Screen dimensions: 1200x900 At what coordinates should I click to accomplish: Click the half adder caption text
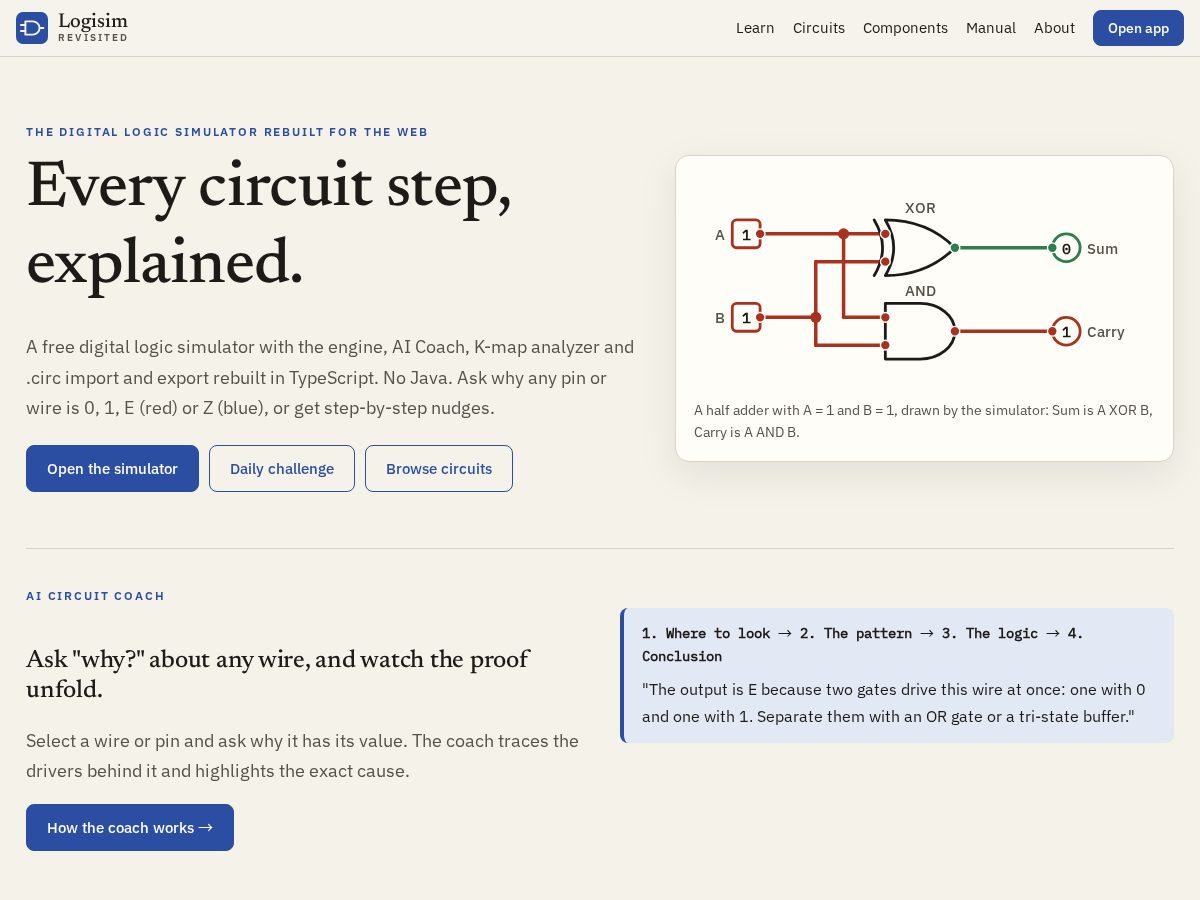pyautogui.click(x=923, y=421)
